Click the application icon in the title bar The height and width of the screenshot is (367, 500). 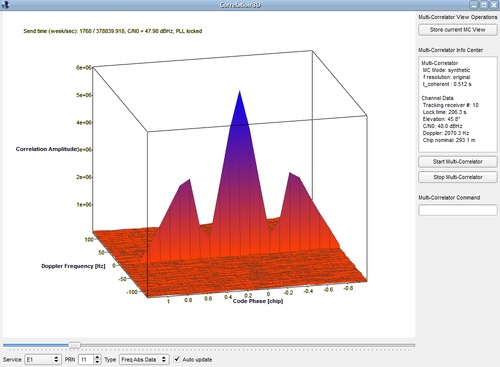5,5
